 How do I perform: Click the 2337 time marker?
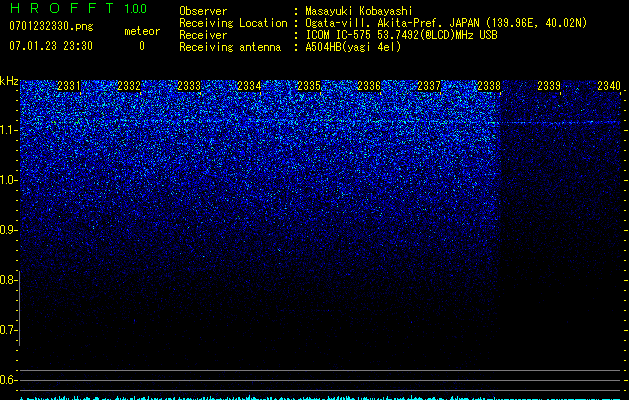pos(429,85)
